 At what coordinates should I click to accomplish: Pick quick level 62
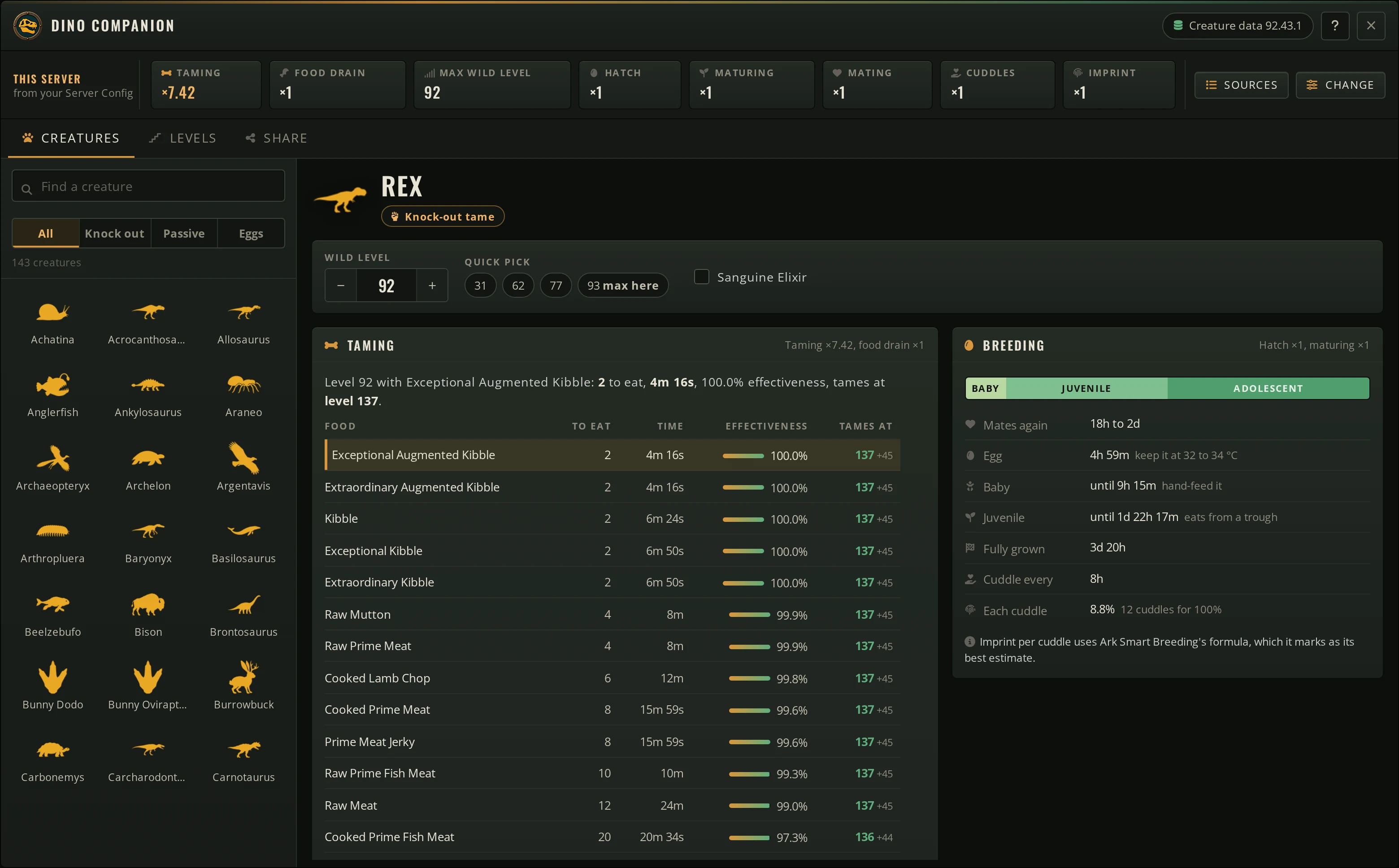(518, 285)
